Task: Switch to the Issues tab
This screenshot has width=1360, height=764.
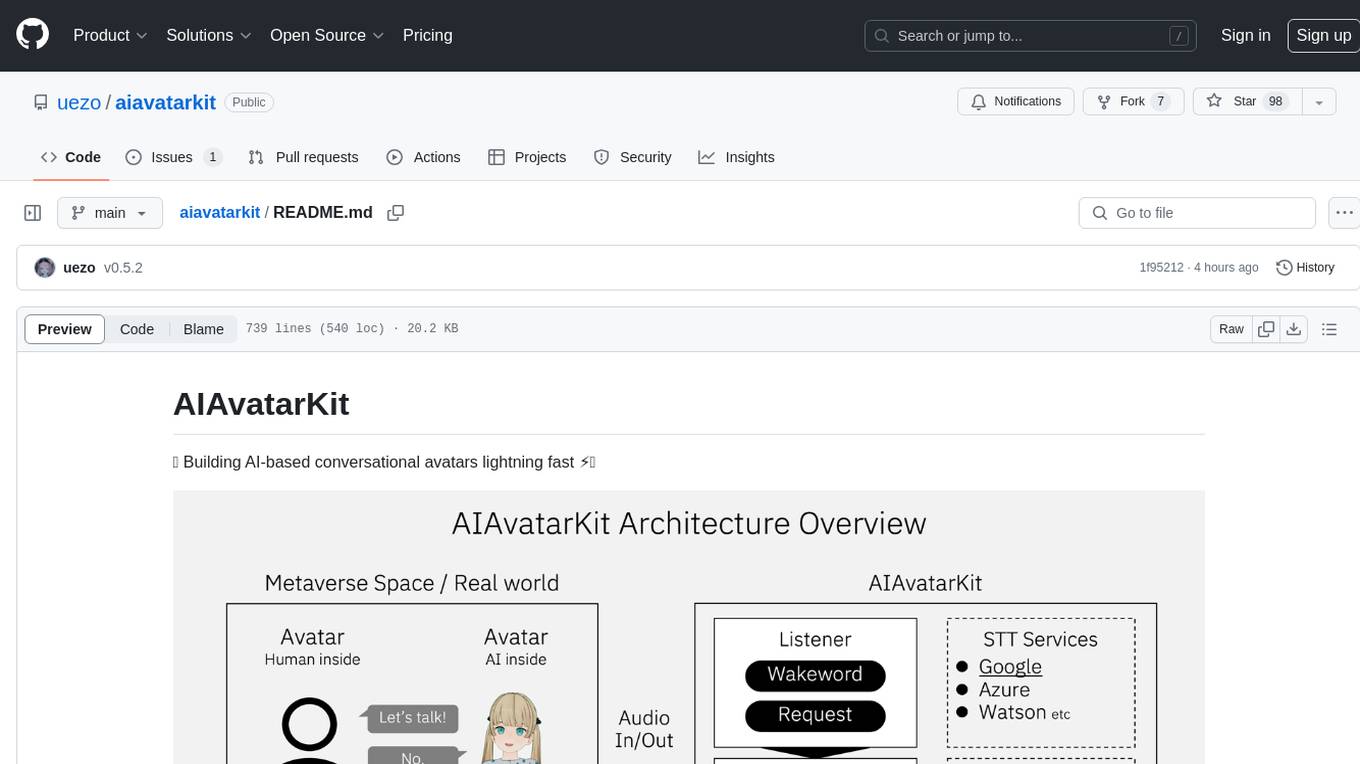Action: pos(173,157)
